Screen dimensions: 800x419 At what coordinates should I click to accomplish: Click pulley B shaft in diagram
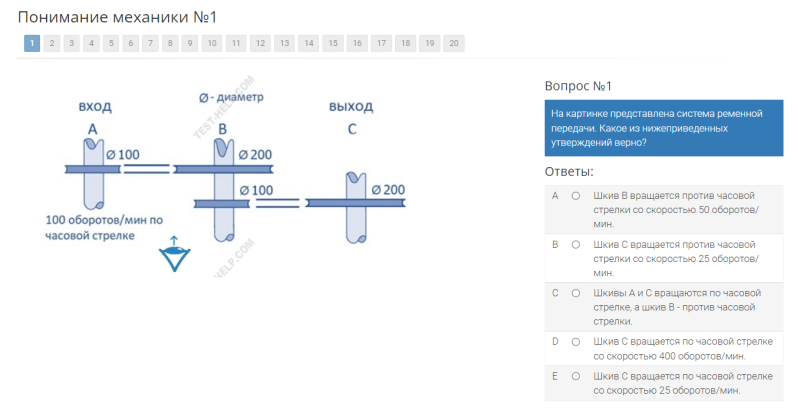(224, 190)
